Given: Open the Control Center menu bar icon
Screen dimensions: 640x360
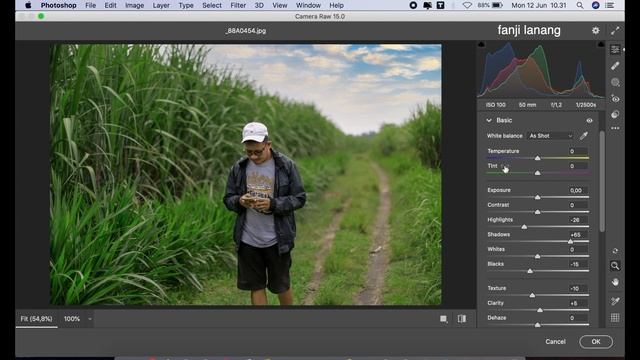Looking at the screenshot, I should (610, 5).
